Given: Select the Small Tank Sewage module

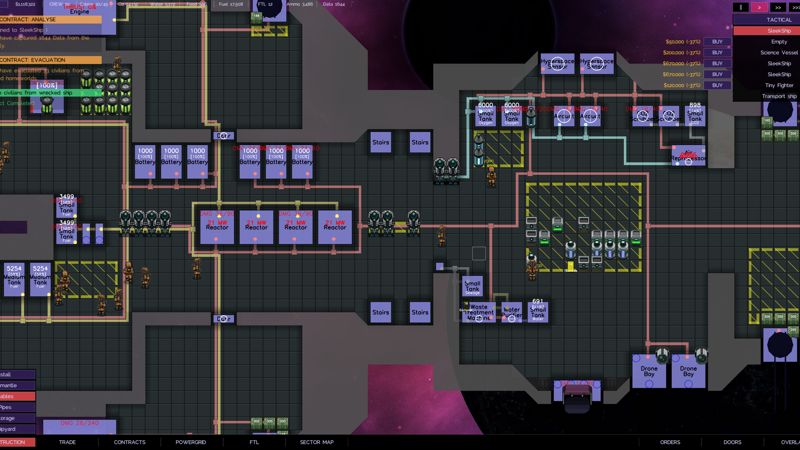Looking at the screenshot, I should (x=472, y=286).
